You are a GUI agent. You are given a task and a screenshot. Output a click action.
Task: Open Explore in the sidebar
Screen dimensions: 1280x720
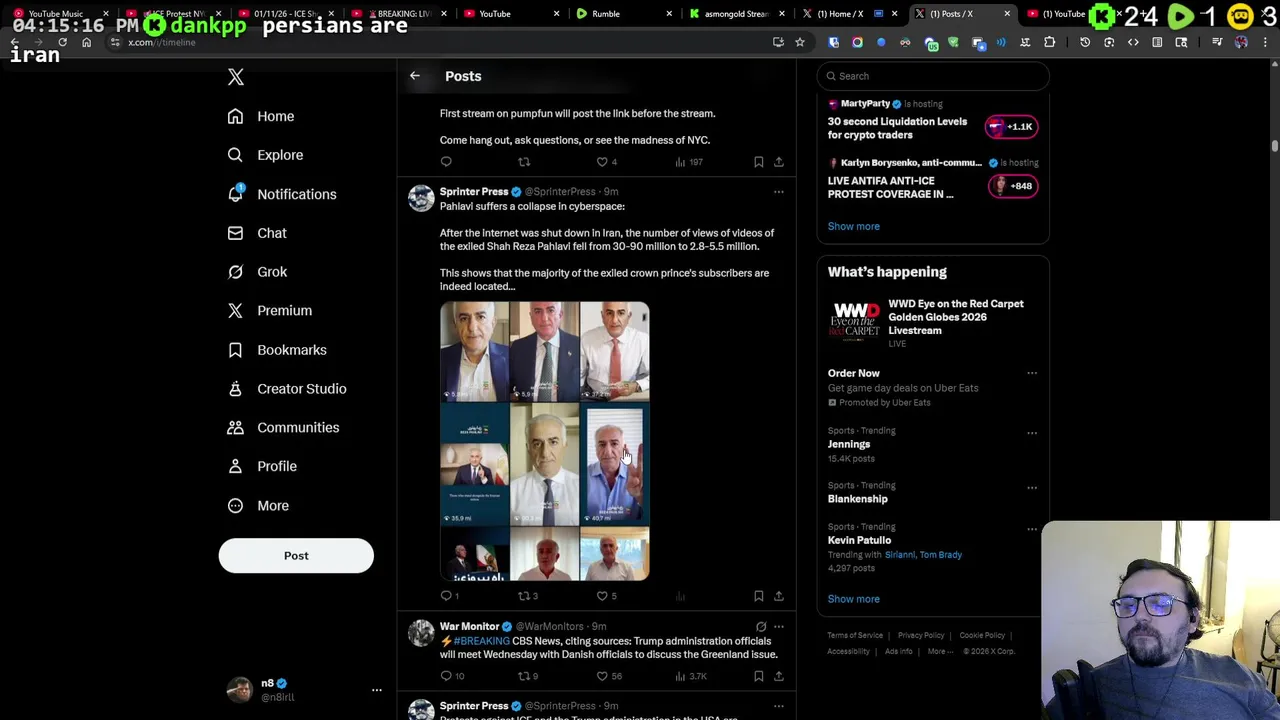coord(265,155)
